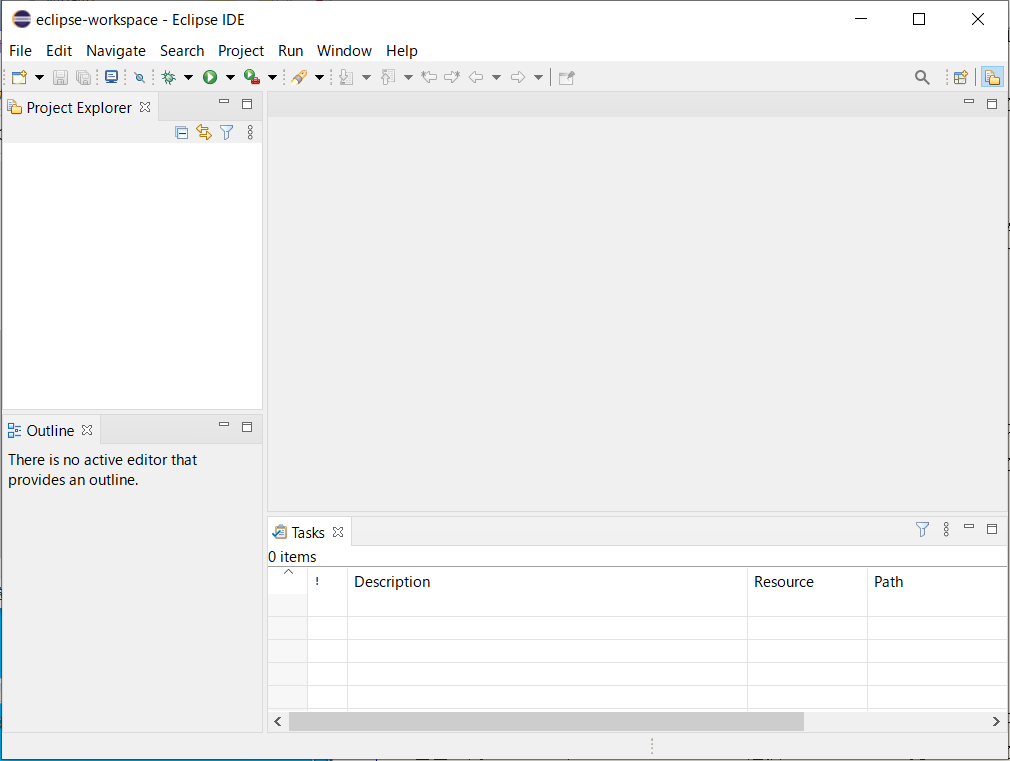This screenshot has width=1010, height=761.
Task: Sort by the Description column header
Action: [x=547, y=582]
